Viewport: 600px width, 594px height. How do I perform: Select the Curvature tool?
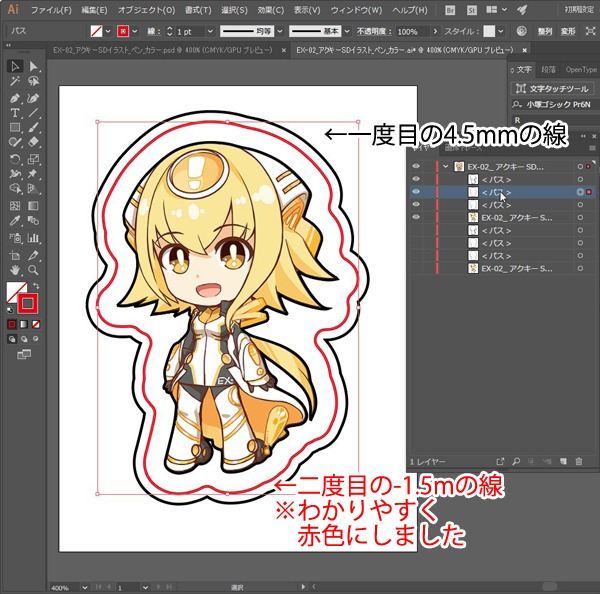(x=33, y=98)
